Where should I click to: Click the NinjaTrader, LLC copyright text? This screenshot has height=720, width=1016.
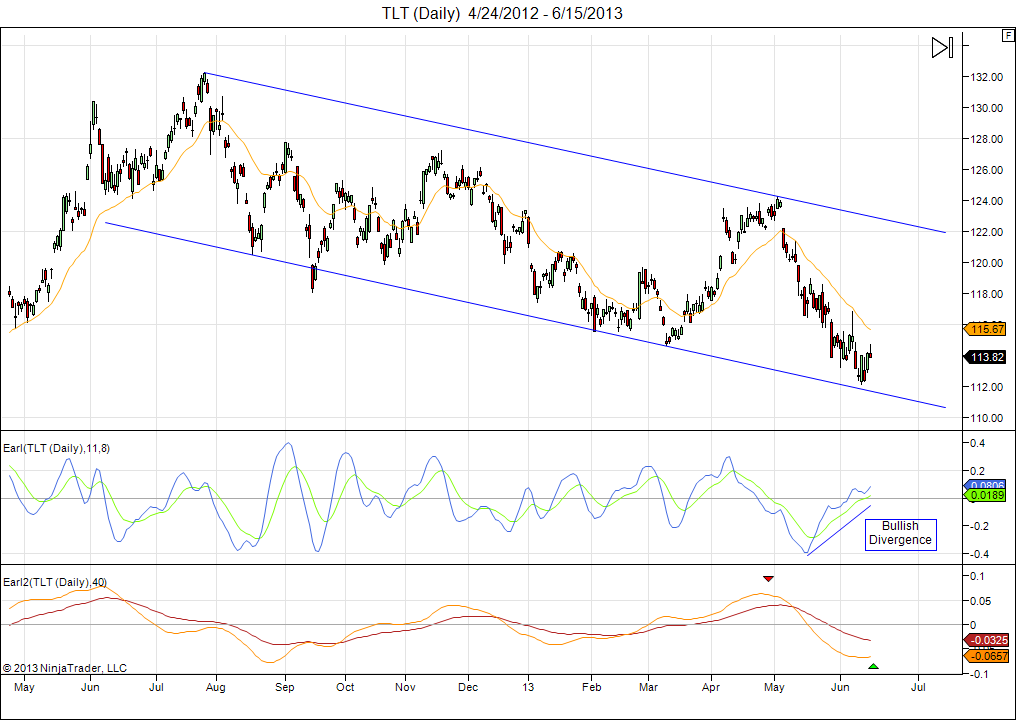[65, 667]
